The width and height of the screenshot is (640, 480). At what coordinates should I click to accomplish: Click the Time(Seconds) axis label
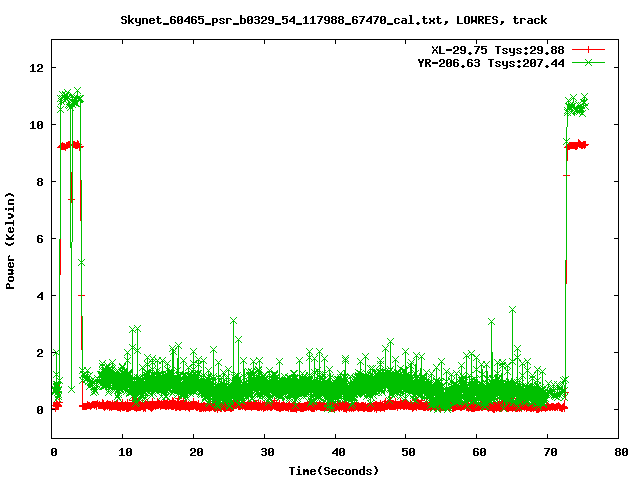tap(333, 471)
